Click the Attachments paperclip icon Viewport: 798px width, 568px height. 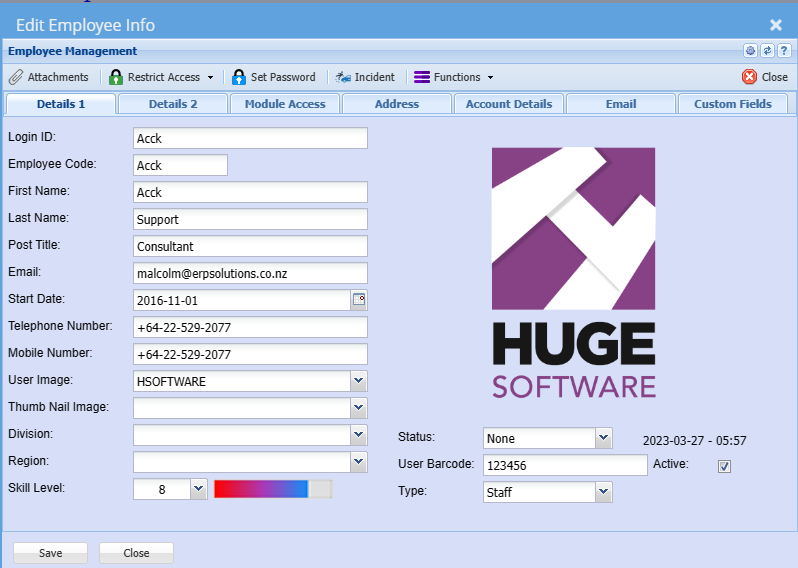pos(16,77)
